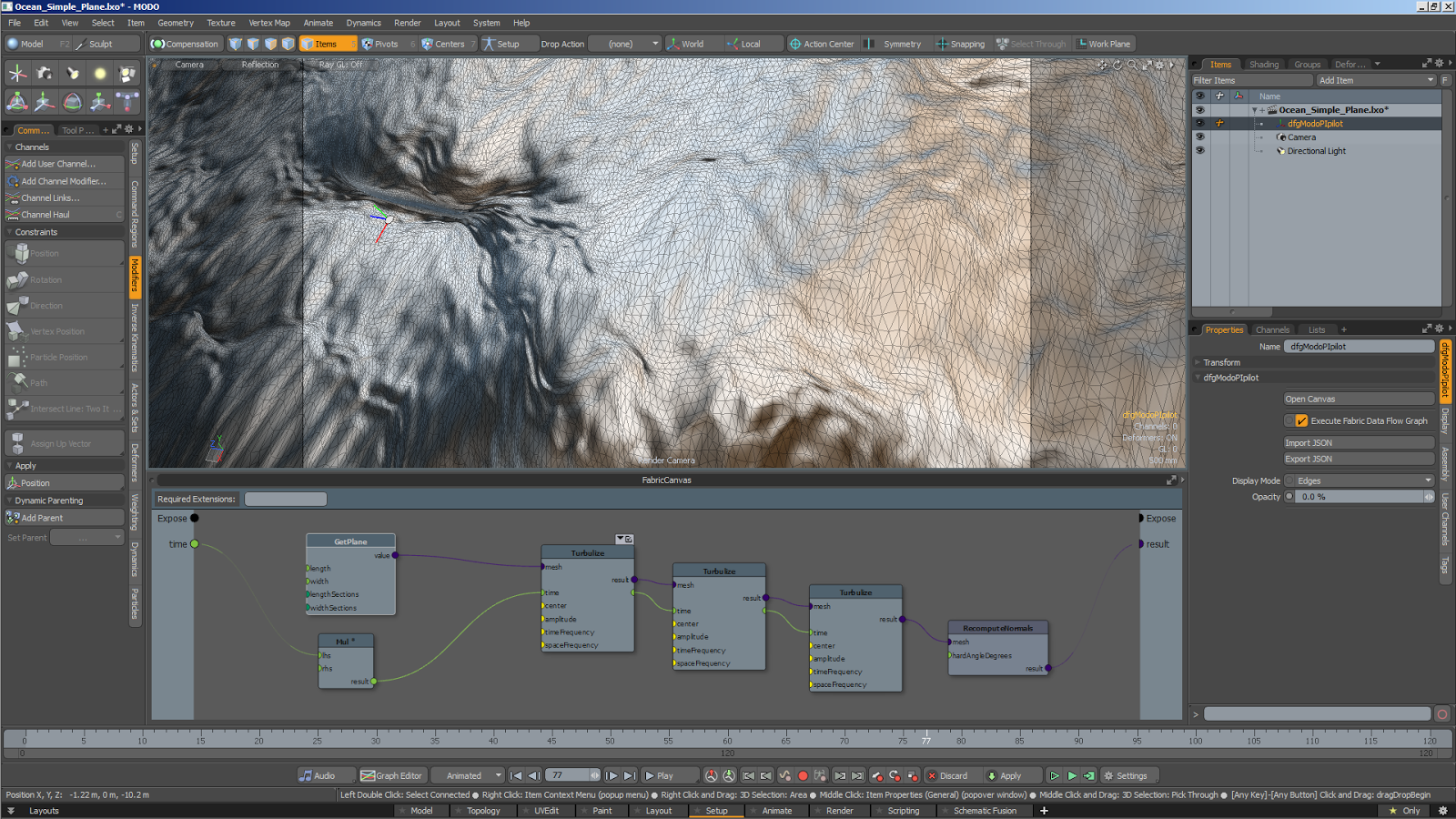Hide the dfgModoPIpilot item
Image resolution: width=1456 pixels, height=819 pixels.
pyautogui.click(x=1199, y=124)
